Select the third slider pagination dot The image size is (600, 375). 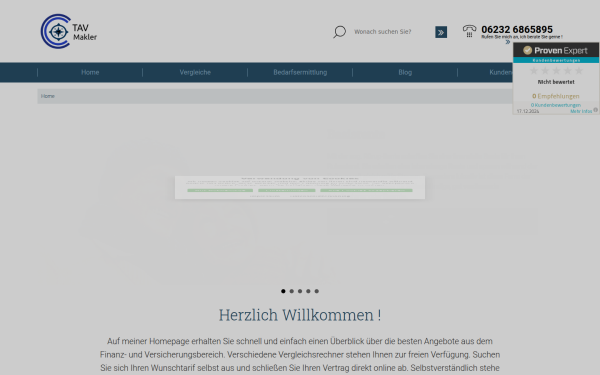click(300, 291)
